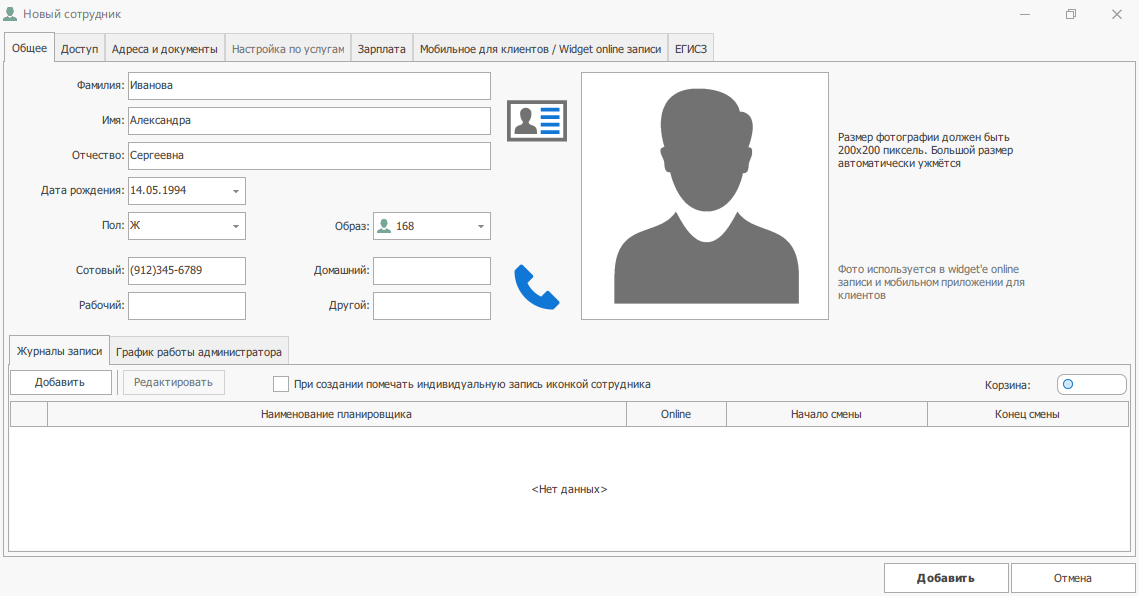Open the Дата рождения date dropdown
The height and width of the screenshot is (596, 1139).
click(236, 191)
